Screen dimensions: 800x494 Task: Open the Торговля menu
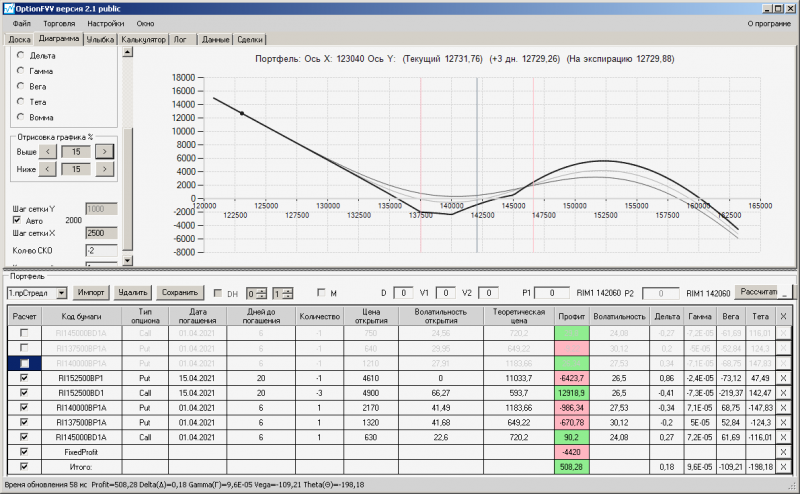click(59, 23)
